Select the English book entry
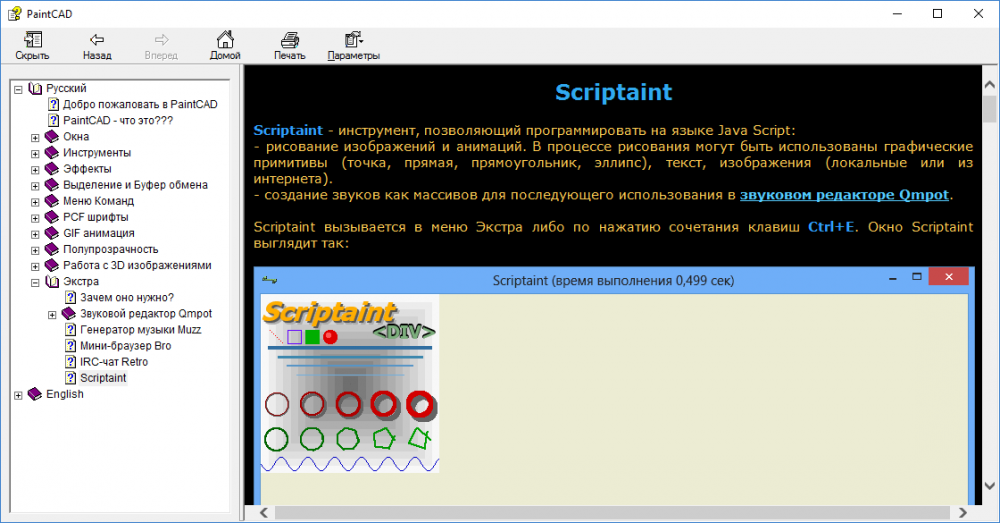 click(64, 394)
